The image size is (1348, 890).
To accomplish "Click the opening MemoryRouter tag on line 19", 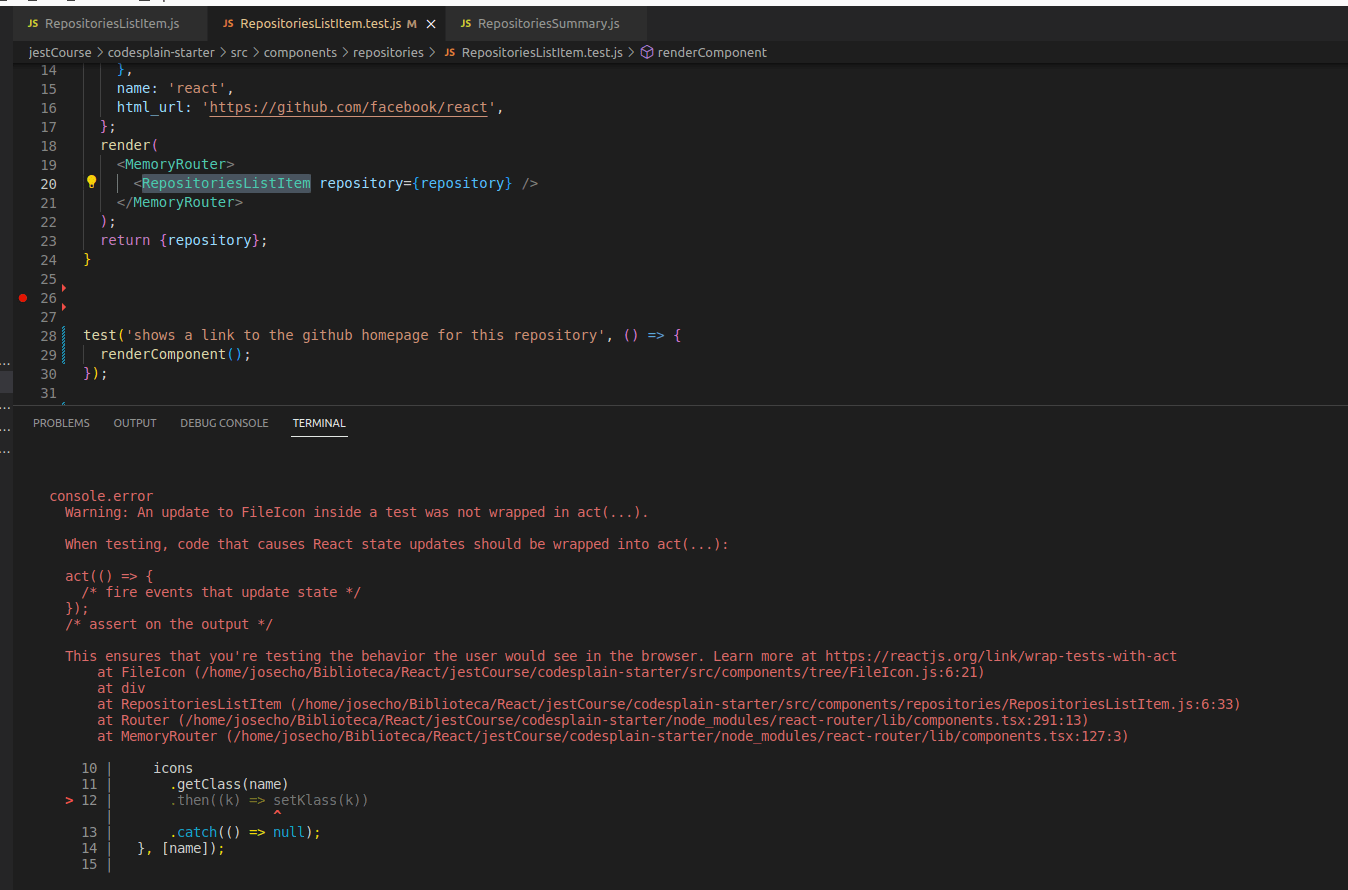I will [x=175, y=164].
